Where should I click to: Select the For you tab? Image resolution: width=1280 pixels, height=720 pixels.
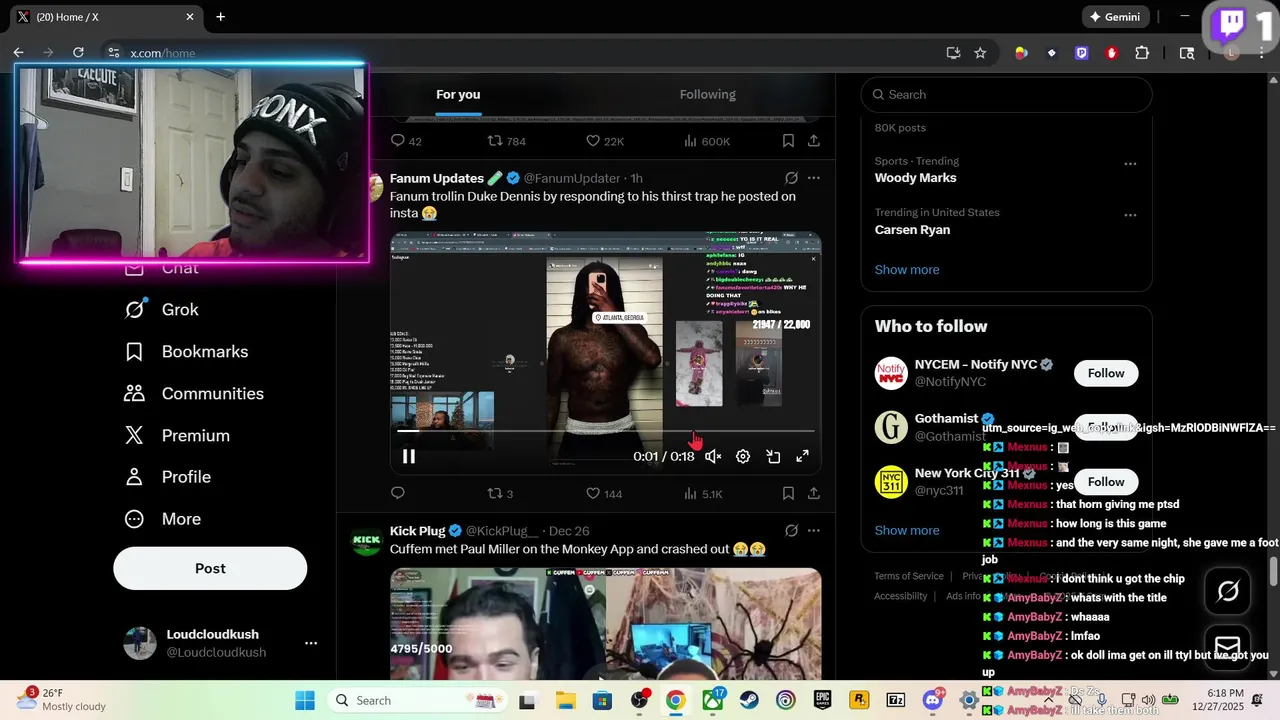458,94
